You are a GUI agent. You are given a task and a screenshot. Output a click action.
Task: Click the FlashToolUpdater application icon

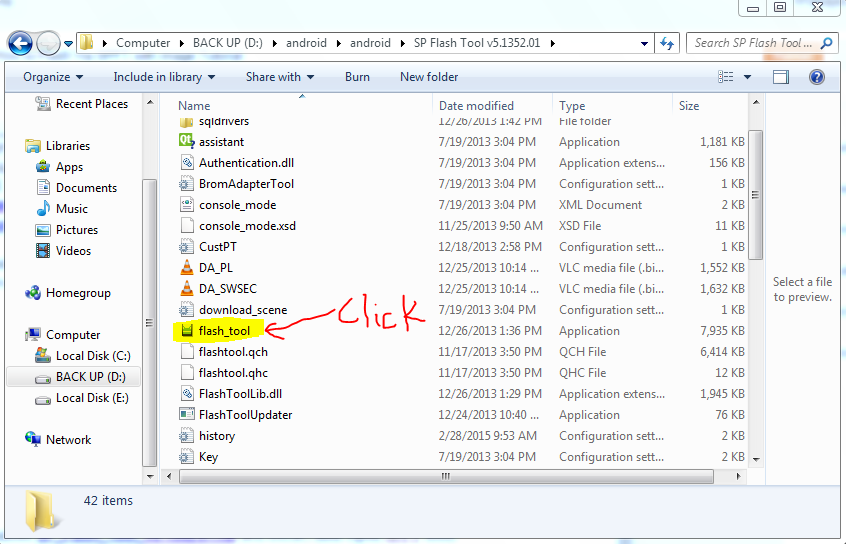(187, 414)
